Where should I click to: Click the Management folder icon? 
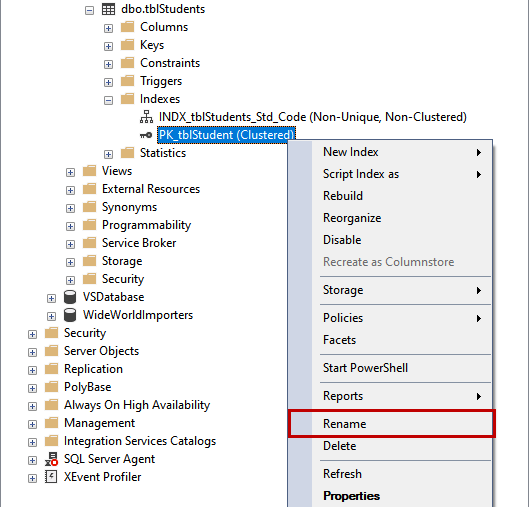51,423
